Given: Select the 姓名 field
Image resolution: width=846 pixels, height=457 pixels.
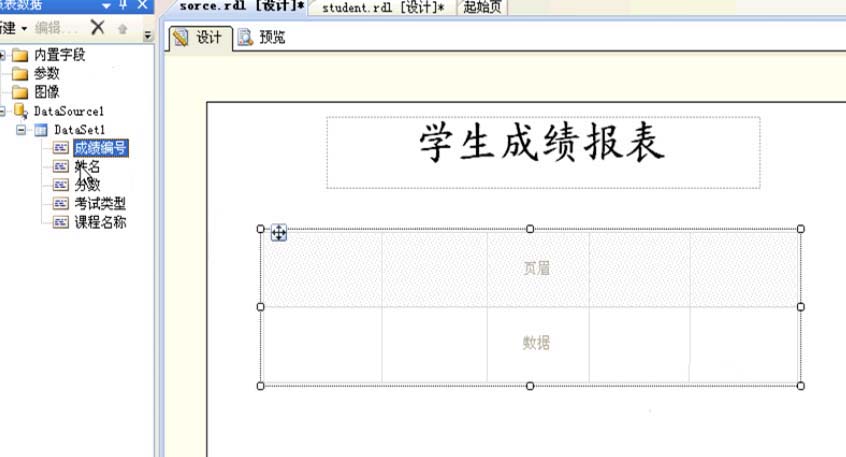Looking at the screenshot, I should pos(87,166).
